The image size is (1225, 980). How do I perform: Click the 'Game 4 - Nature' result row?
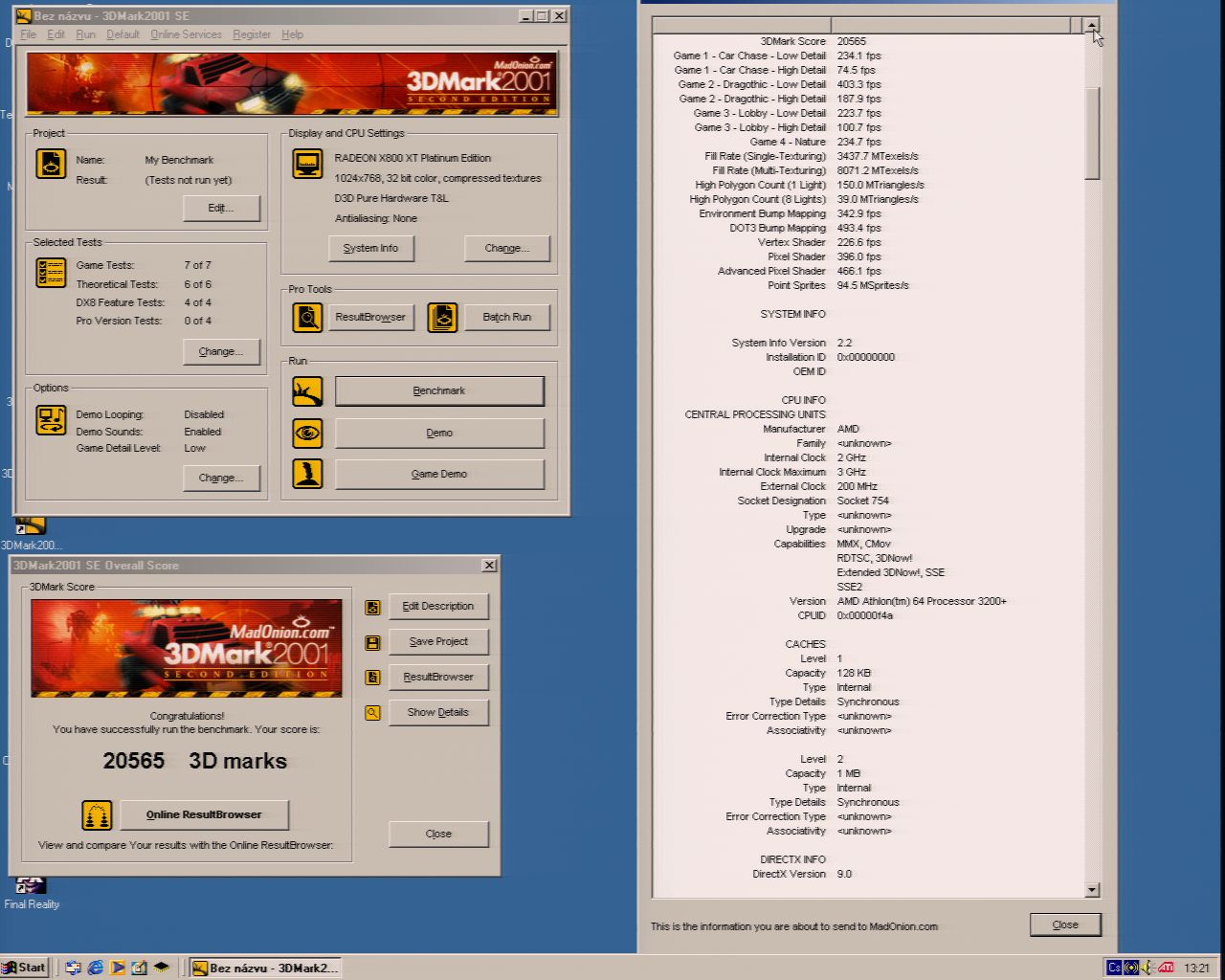[867, 142]
